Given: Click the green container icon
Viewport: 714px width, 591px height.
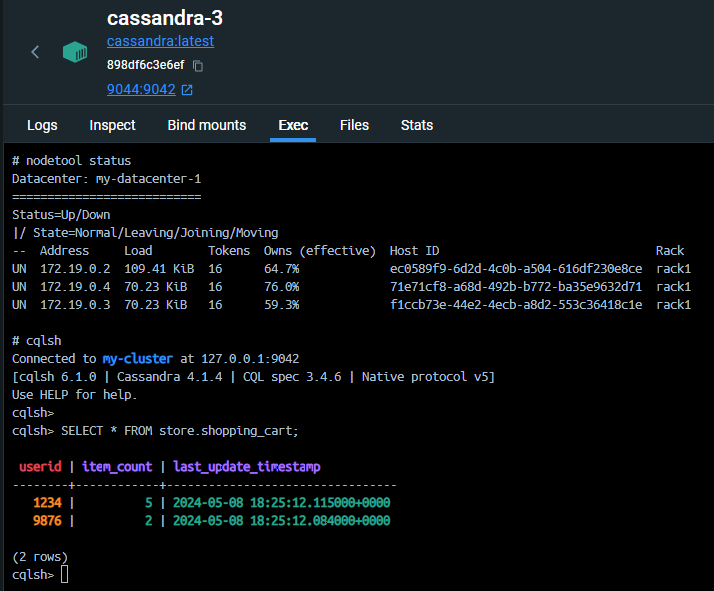Looking at the screenshot, I should coord(75,52).
